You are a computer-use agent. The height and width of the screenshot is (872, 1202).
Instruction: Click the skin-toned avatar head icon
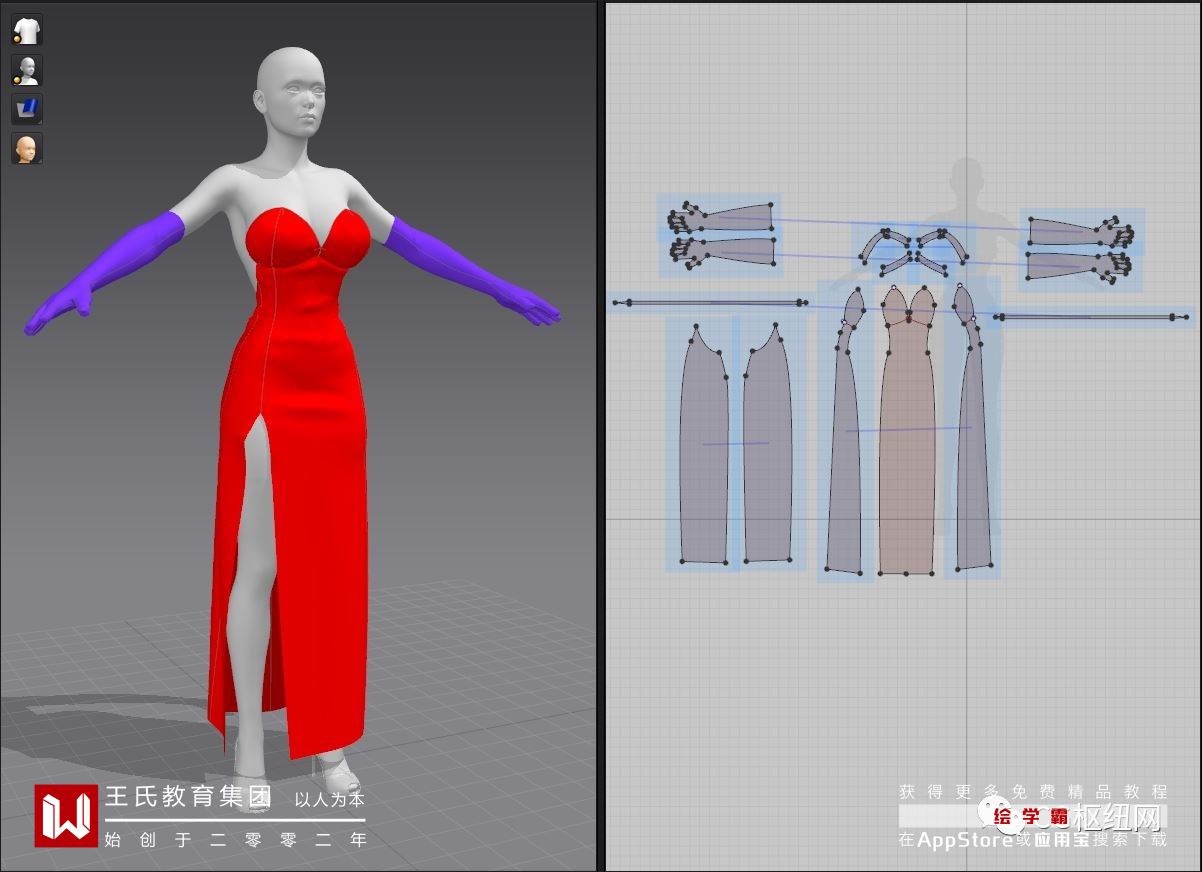[27, 148]
